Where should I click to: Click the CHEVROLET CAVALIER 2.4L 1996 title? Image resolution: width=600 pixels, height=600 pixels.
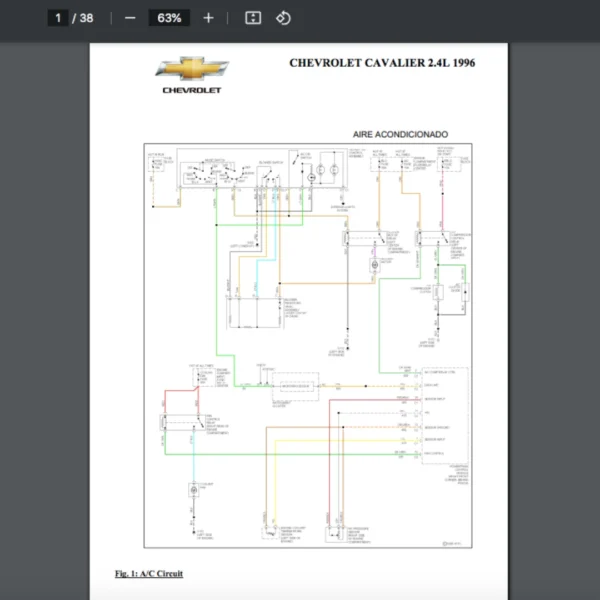pos(382,63)
